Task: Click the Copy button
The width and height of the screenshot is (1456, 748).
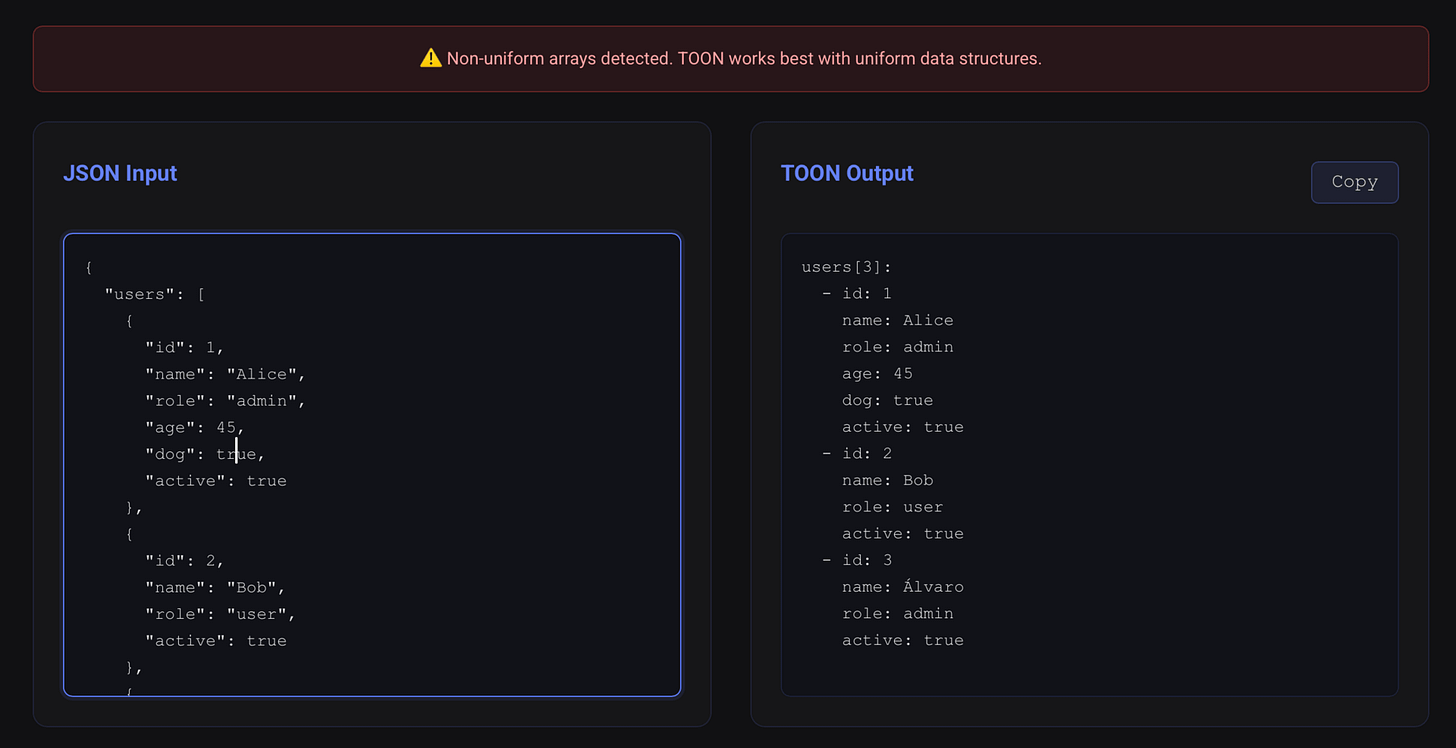Action: point(1354,182)
